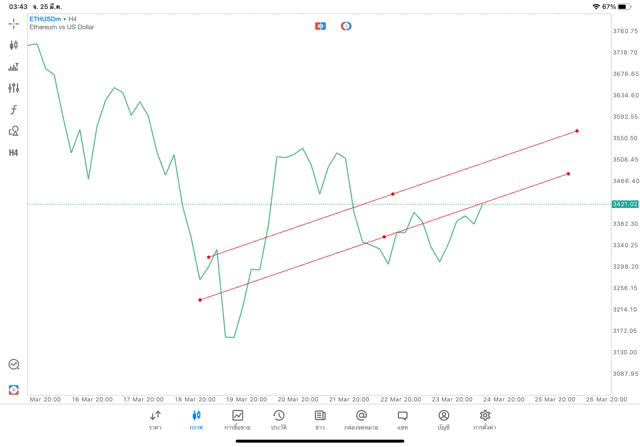Go to the กล่องจดหมาย mailbox tab

click(x=361, y=420)
